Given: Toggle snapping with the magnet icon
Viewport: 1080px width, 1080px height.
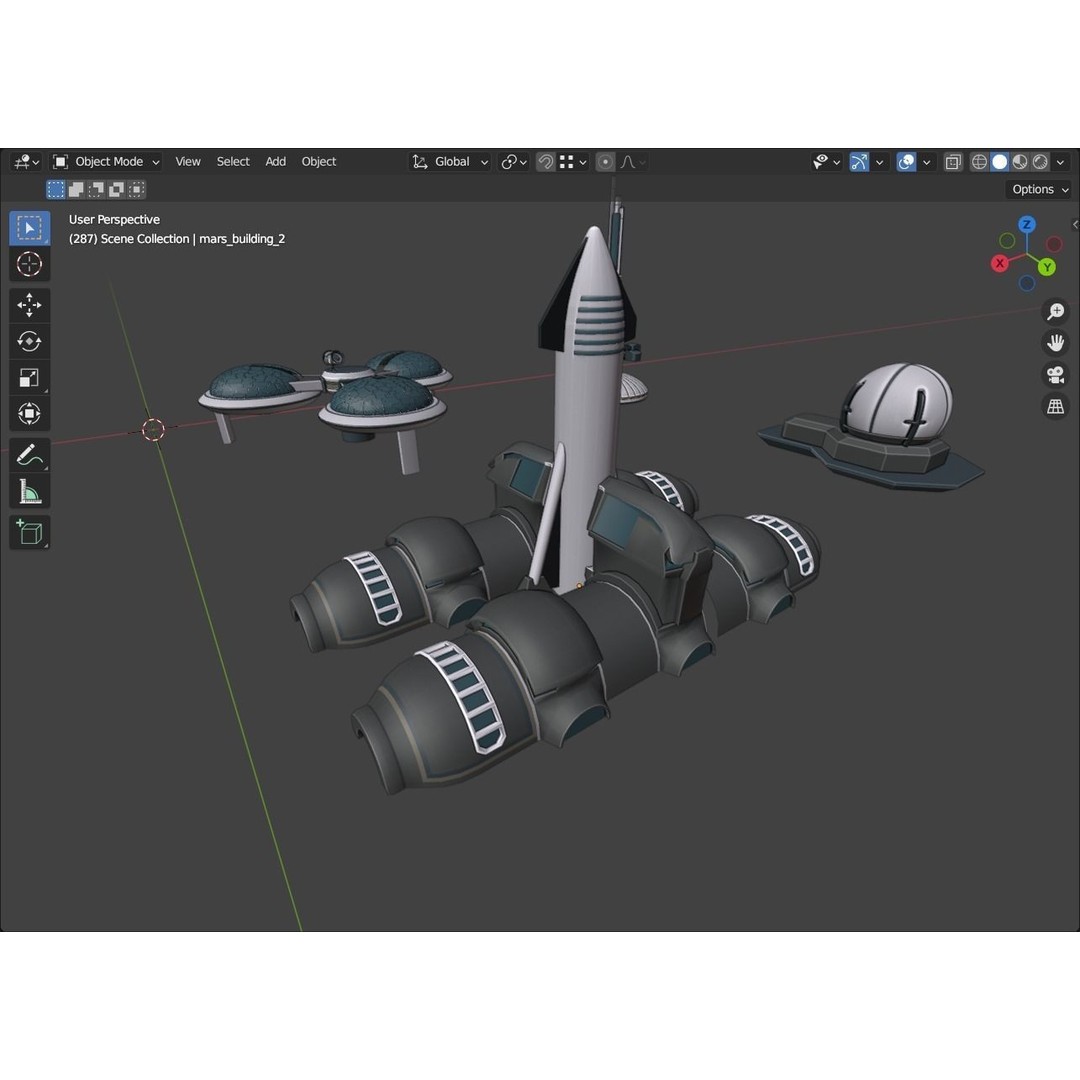Looking at the screenshot, I should (545, 161).
